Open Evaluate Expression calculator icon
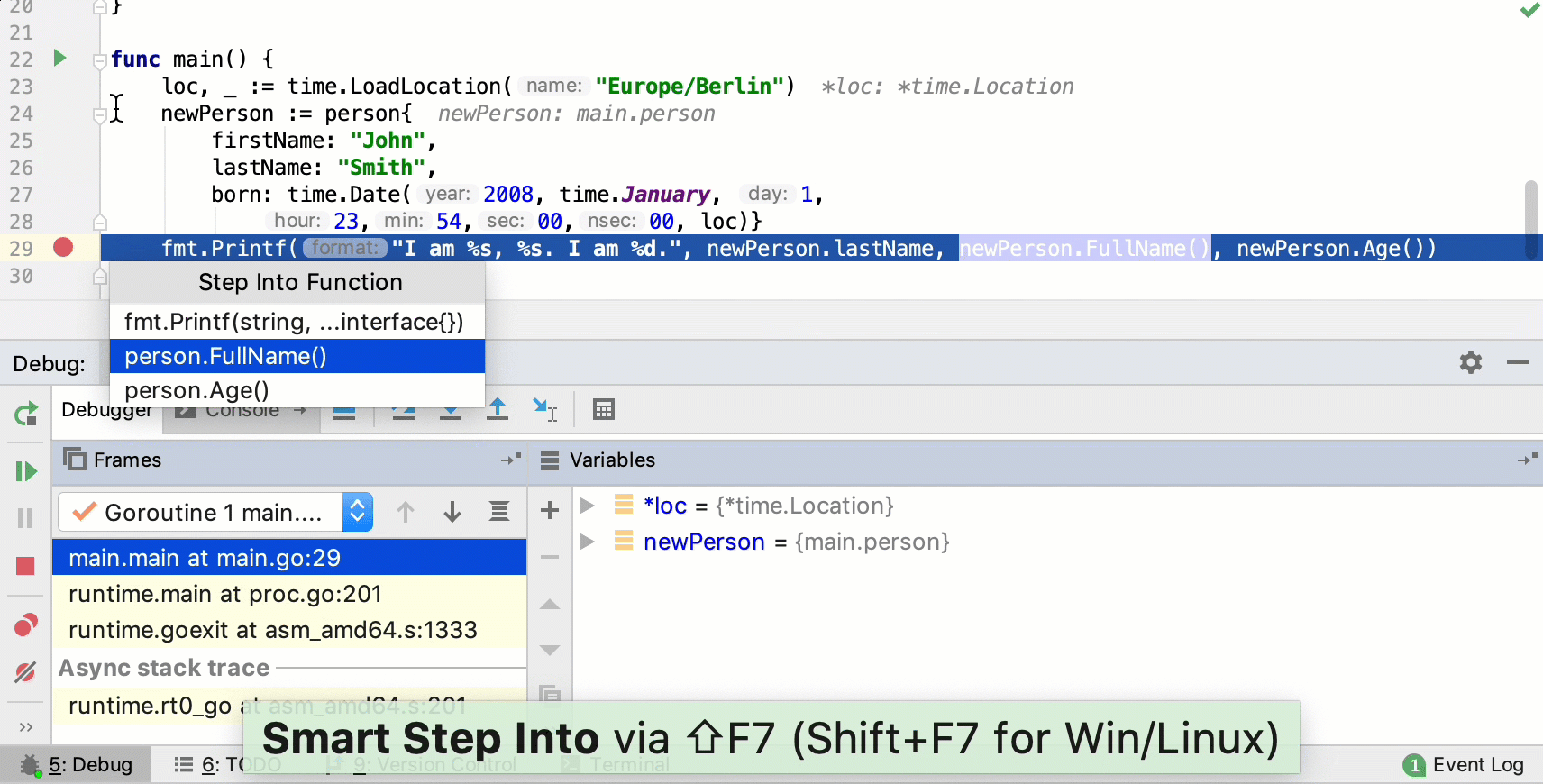 [x=604, y=410]
